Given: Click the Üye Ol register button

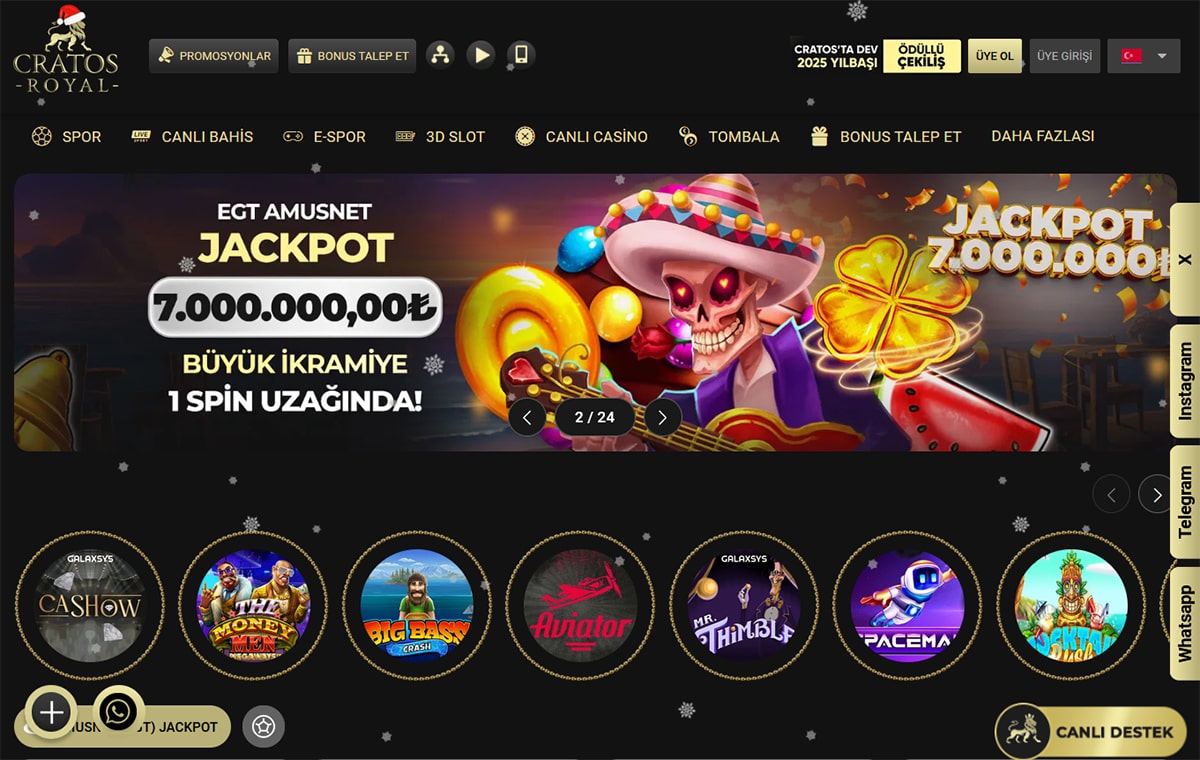Looking at the screenshot, I should coord(995,56).
